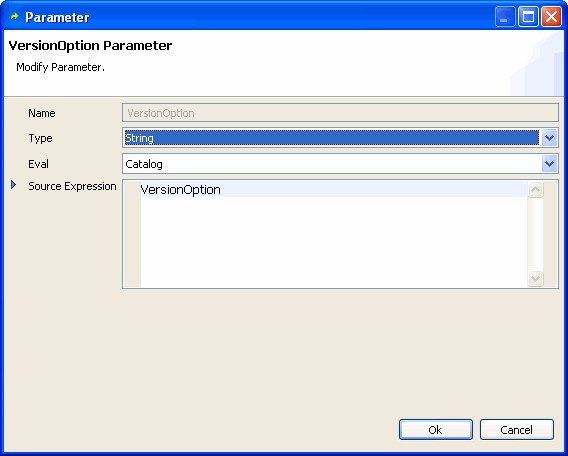
Task: Click the Eval label
Action: [x=38, y=164]
